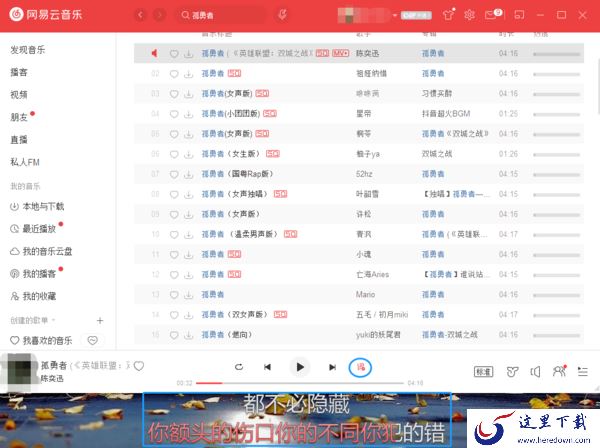
Task: Like 孤勇者（意向） with heart icon
Action: 174,335
